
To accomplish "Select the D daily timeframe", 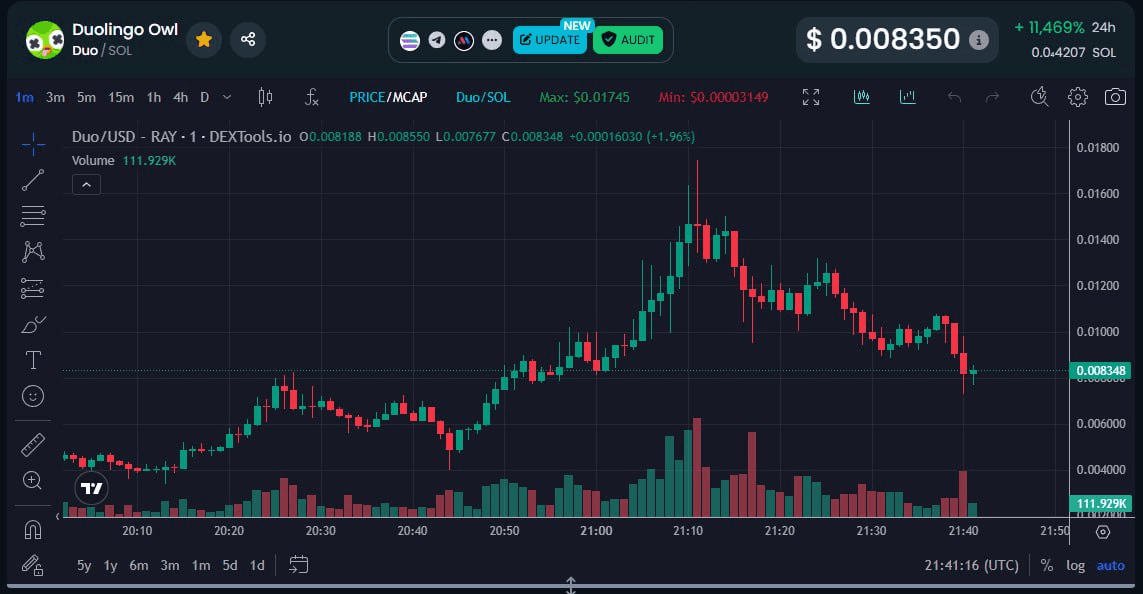I will [205, 97].
